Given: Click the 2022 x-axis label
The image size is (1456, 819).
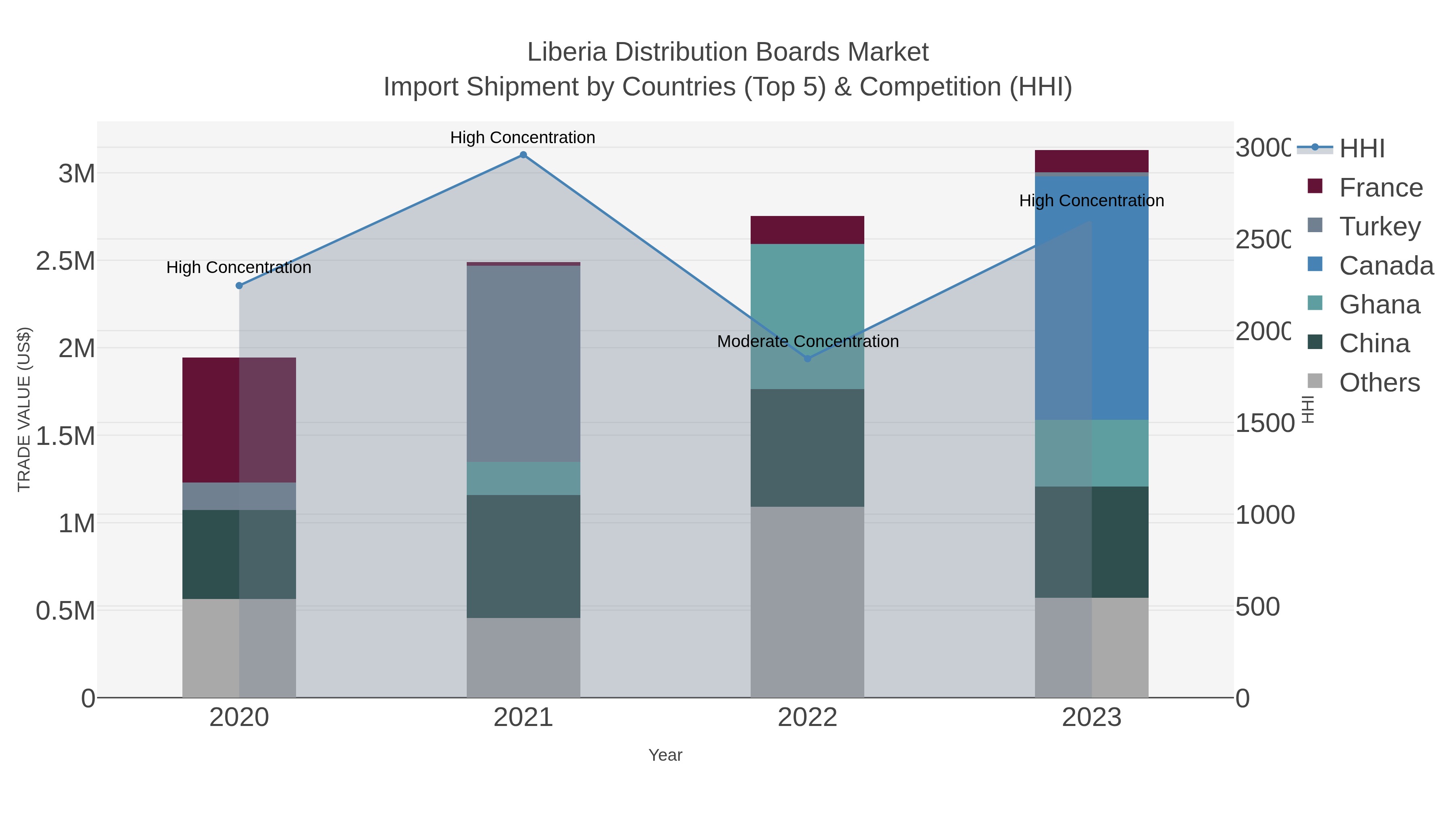Looking at the screenshot, I should [808, 718].
